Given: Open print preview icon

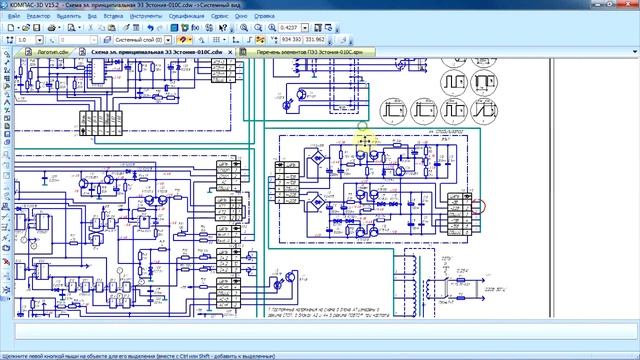Looking at the screenshot, I should [x=71, y=28].
